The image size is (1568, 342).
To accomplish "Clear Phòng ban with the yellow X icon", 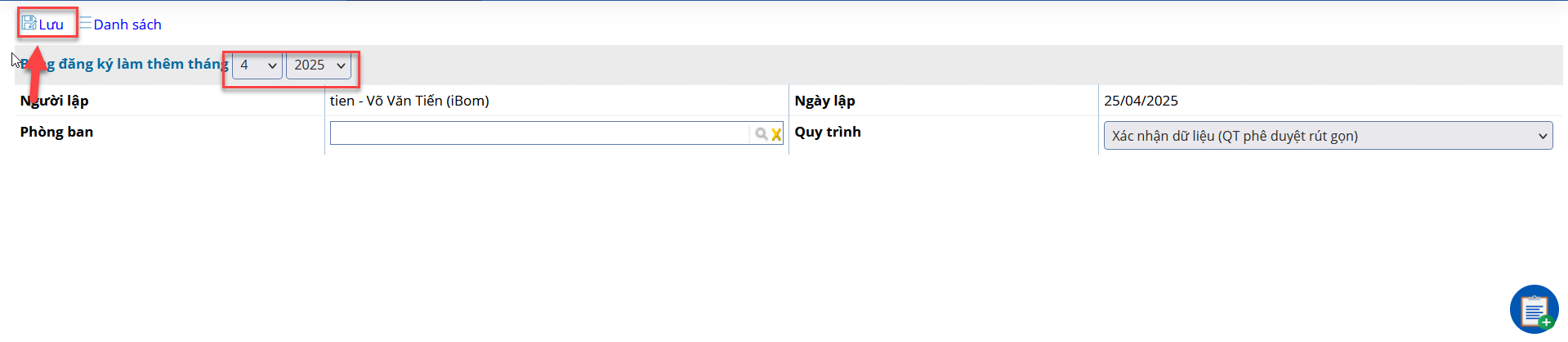I will [776, 134].
